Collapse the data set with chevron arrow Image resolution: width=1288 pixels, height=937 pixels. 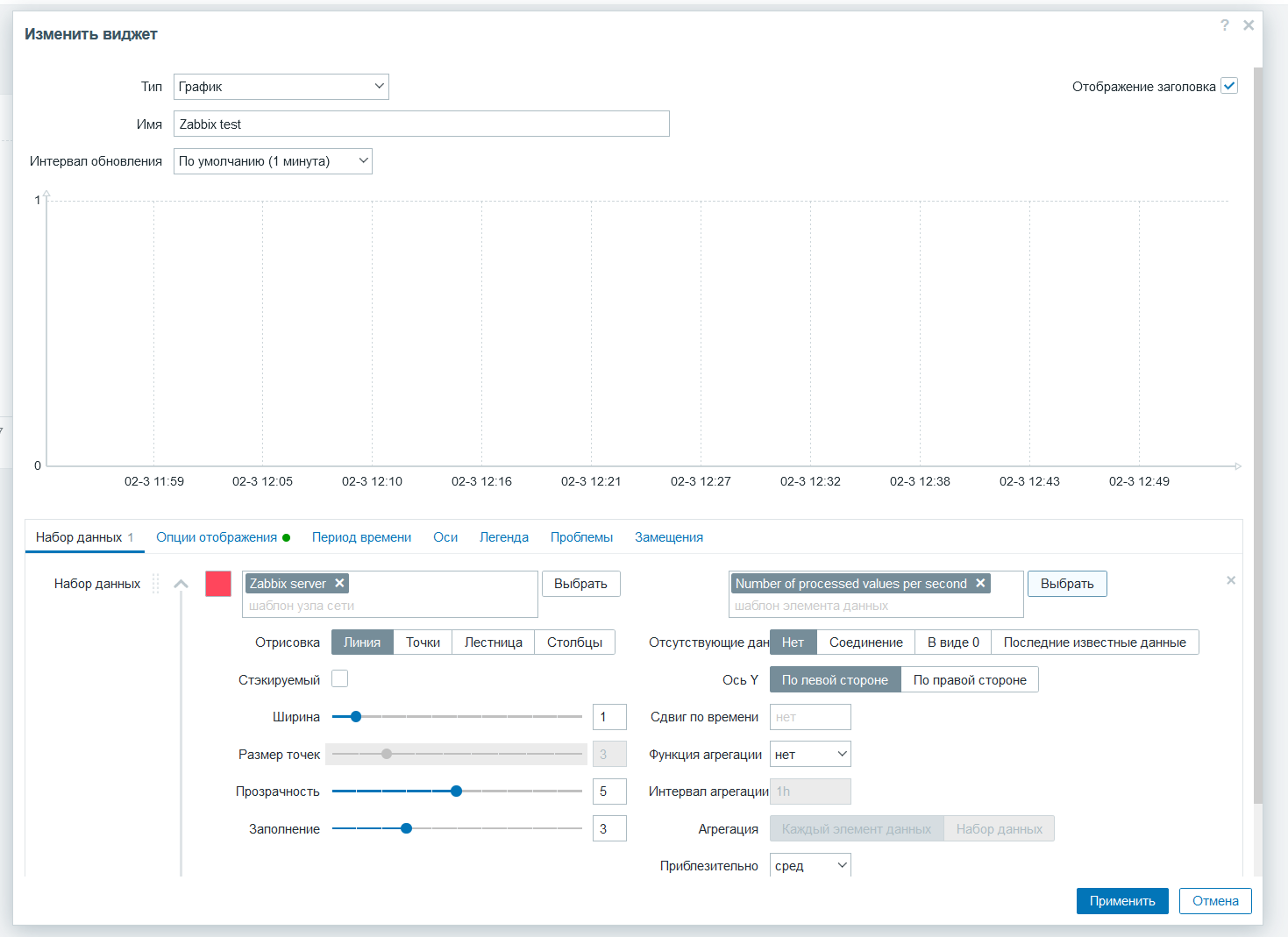181,584
